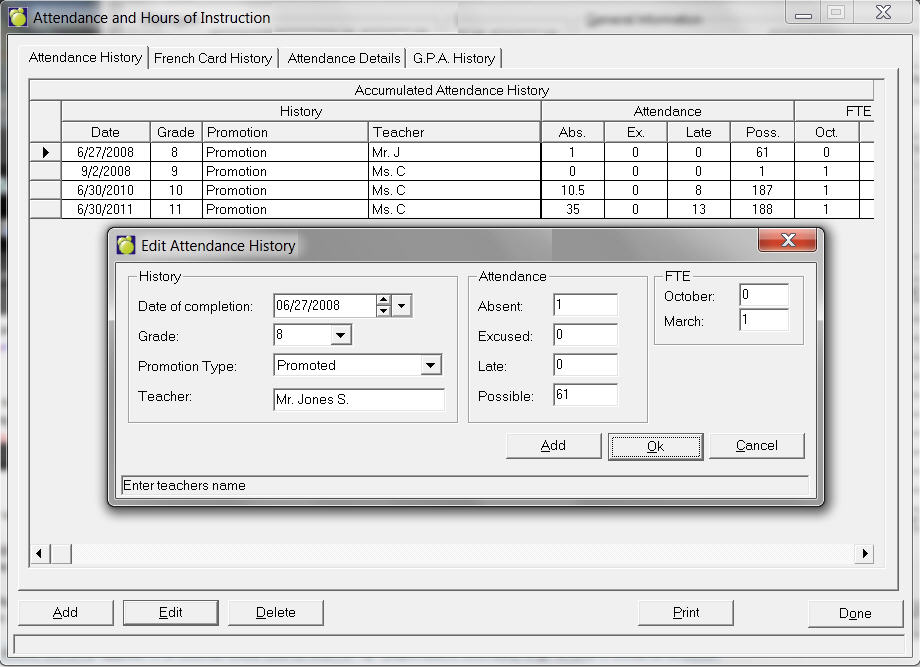Open the Attendance Details tab
Screen dimensions: 920x667
click(344, 58)
